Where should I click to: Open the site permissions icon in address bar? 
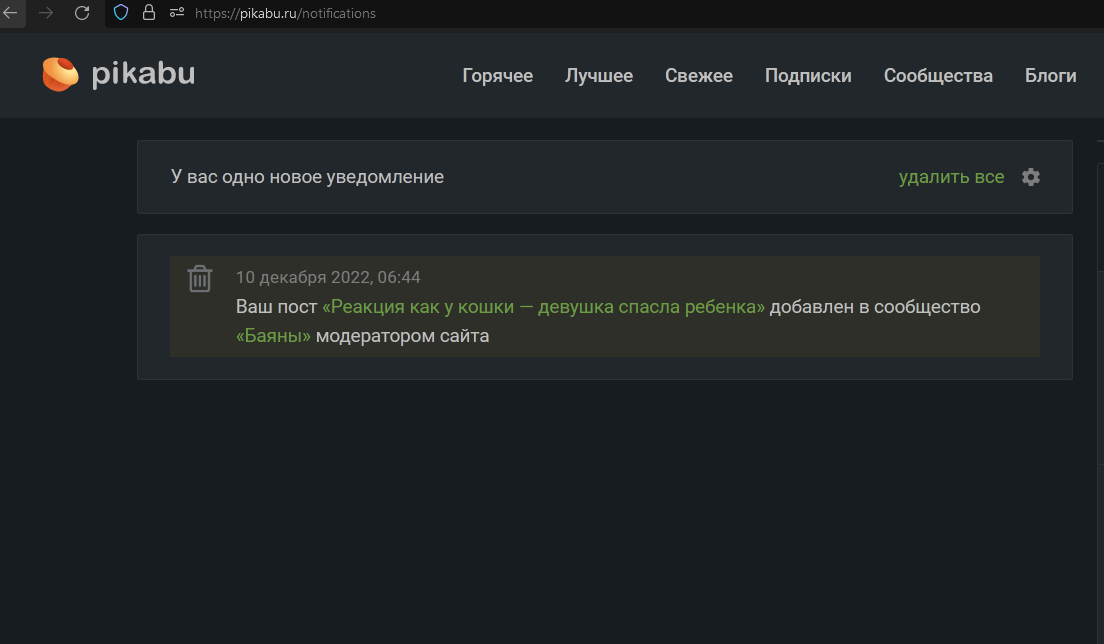tap(177, 13)
